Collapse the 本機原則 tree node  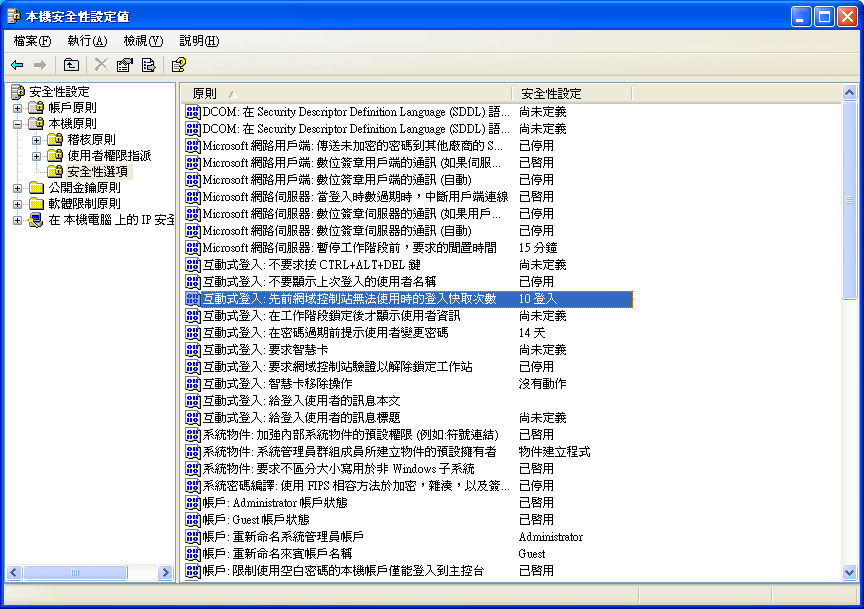coord(17,124)
